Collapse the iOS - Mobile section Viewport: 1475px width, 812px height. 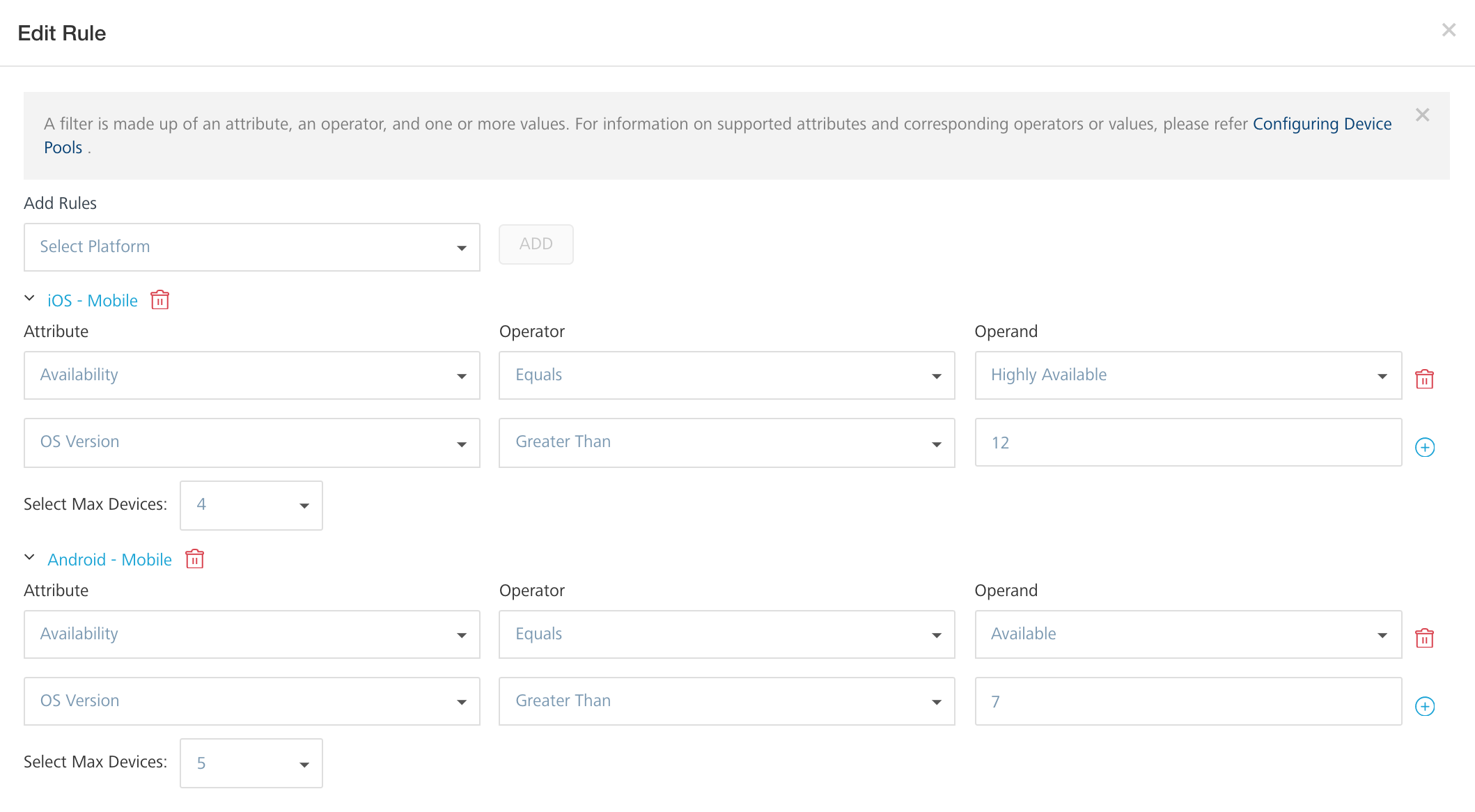(29, 298)
